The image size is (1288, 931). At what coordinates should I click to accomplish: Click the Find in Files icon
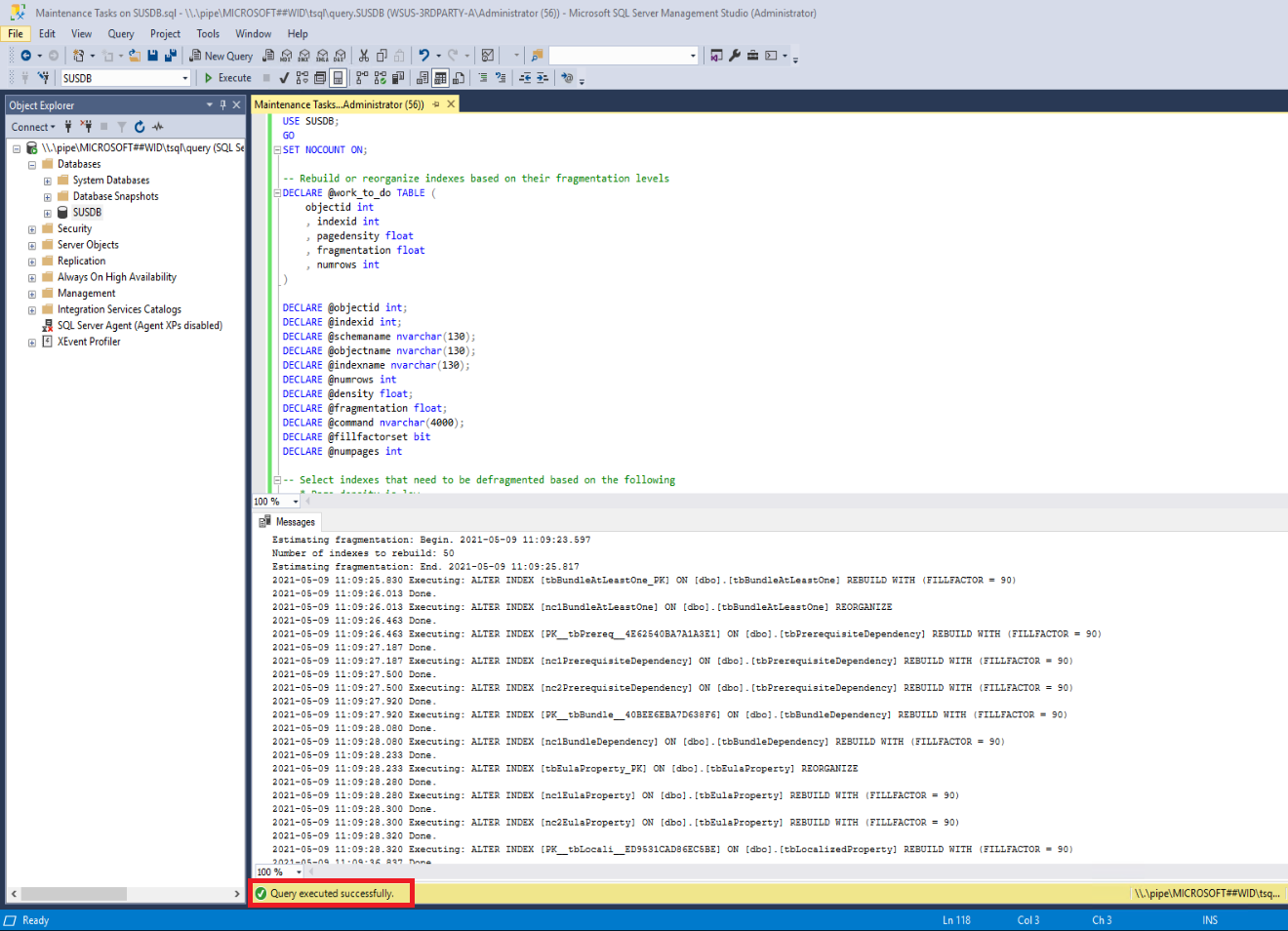pos(537,56)
